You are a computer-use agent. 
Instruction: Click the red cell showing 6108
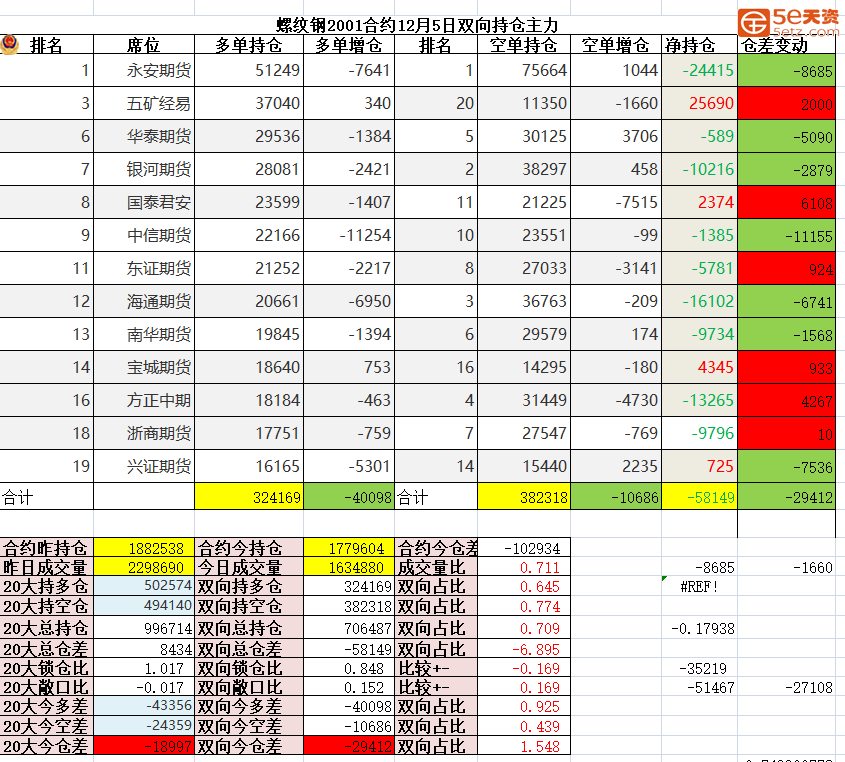coord(786,202)
